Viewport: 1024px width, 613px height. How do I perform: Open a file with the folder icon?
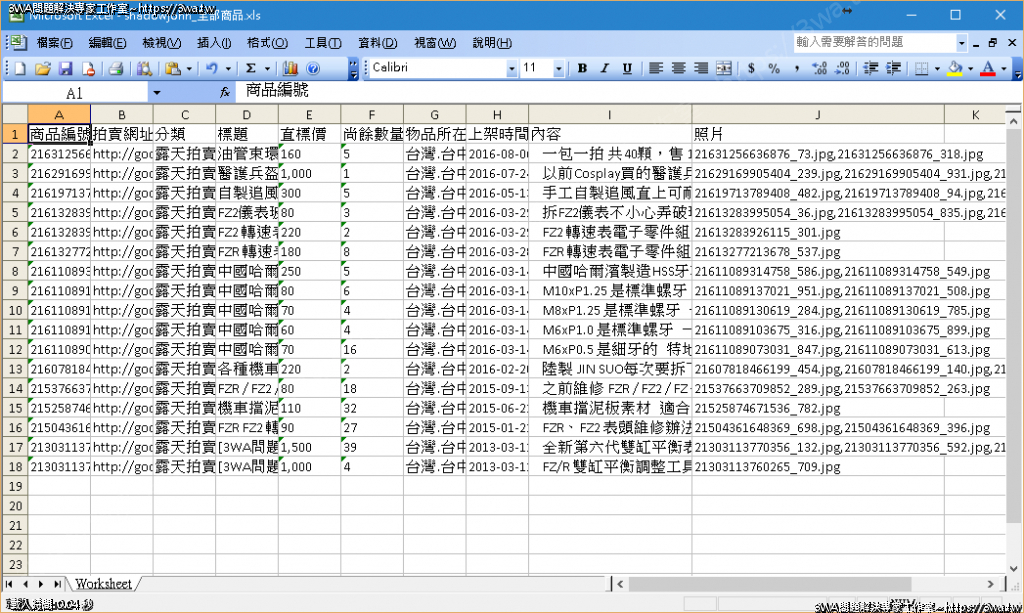[42, 69]
